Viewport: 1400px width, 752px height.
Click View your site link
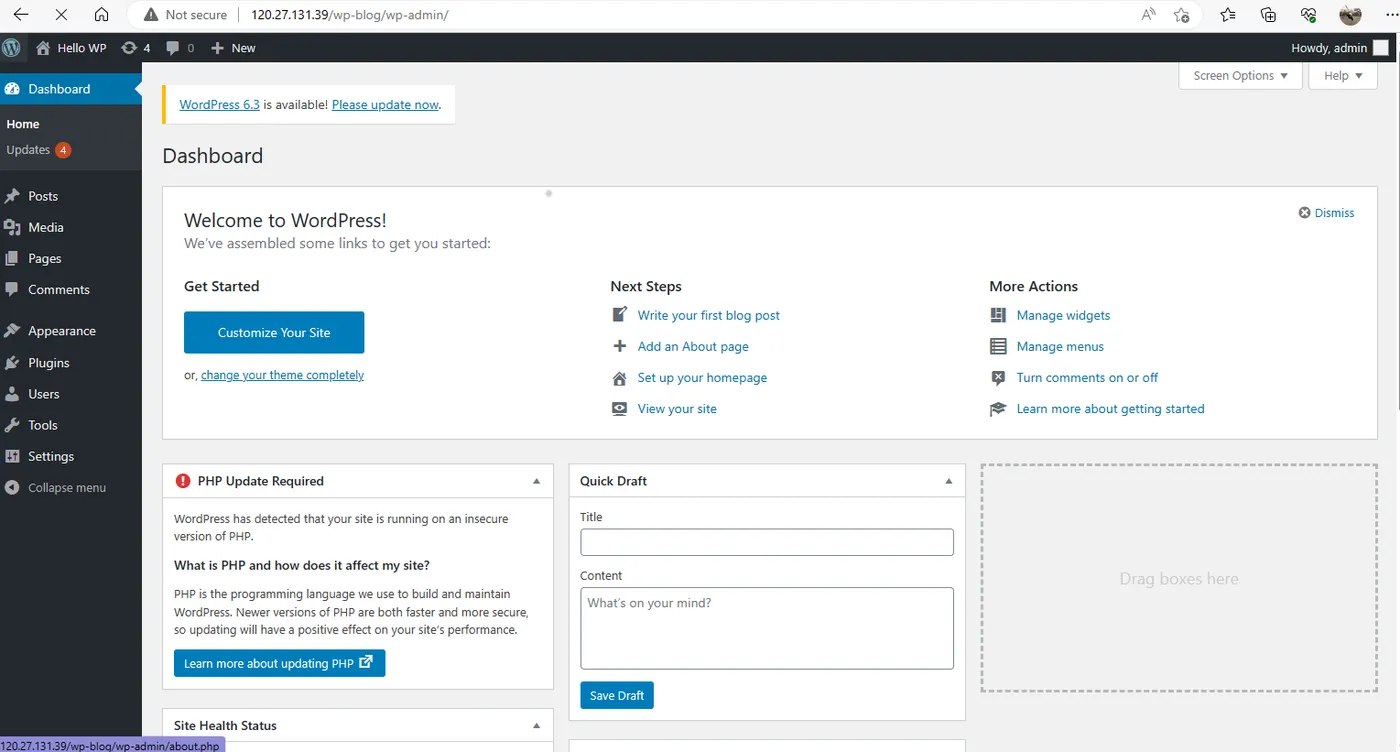(x=677, y=408)
